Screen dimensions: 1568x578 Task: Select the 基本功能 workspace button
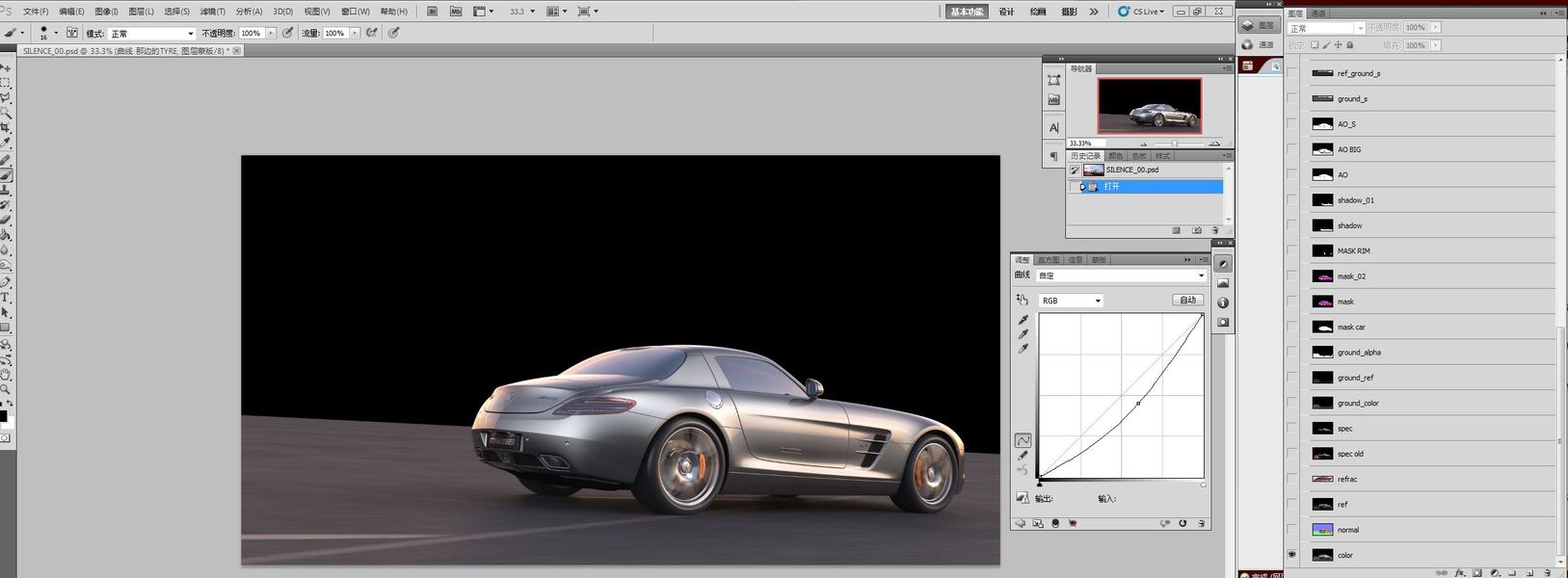click(967, 12)
